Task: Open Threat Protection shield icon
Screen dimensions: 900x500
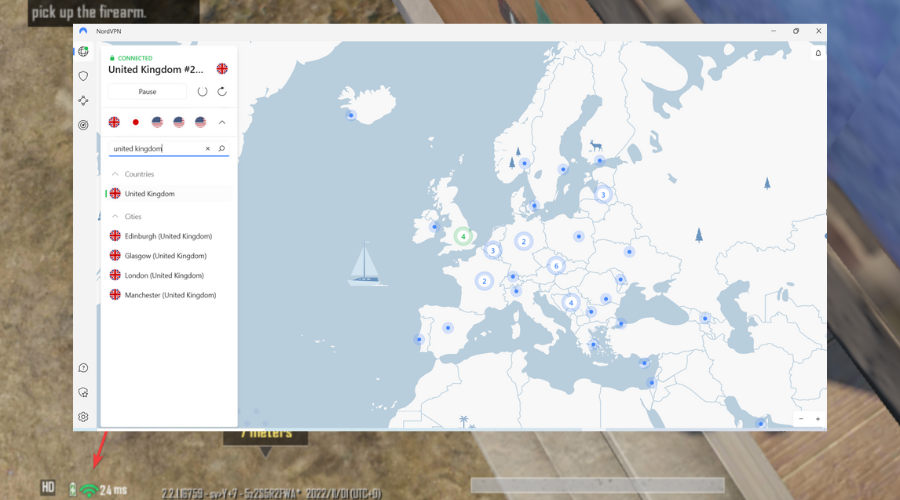Action: 83,76
